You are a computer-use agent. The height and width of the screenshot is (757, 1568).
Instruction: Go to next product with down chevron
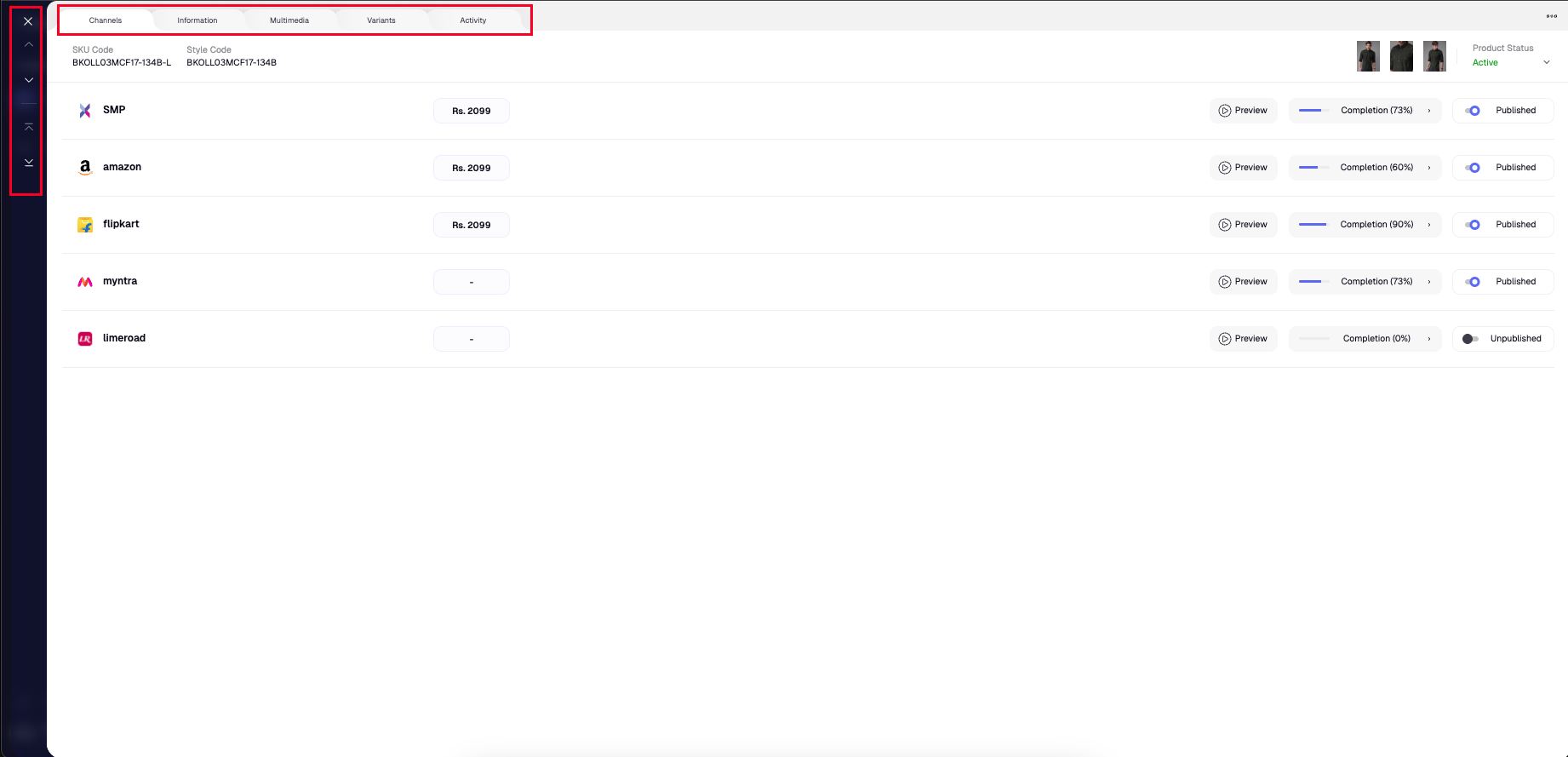pyautogui.click(x=29, y=80)
